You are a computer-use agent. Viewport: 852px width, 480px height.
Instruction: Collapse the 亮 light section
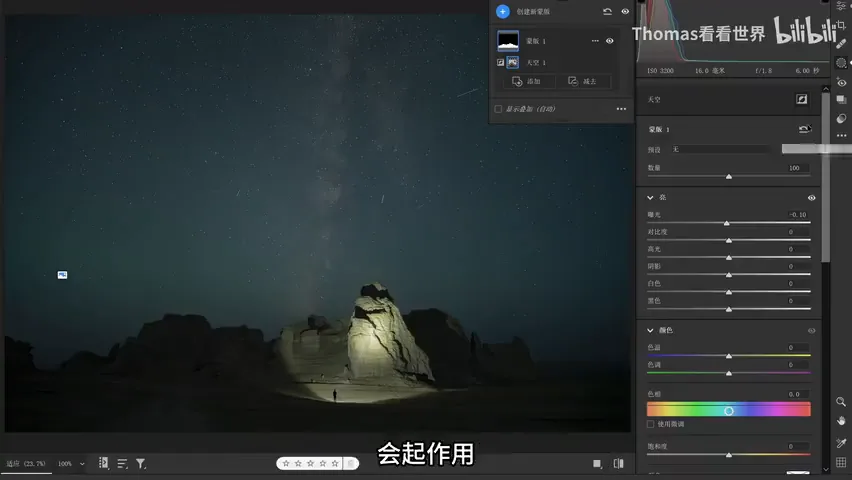[650, 197]
